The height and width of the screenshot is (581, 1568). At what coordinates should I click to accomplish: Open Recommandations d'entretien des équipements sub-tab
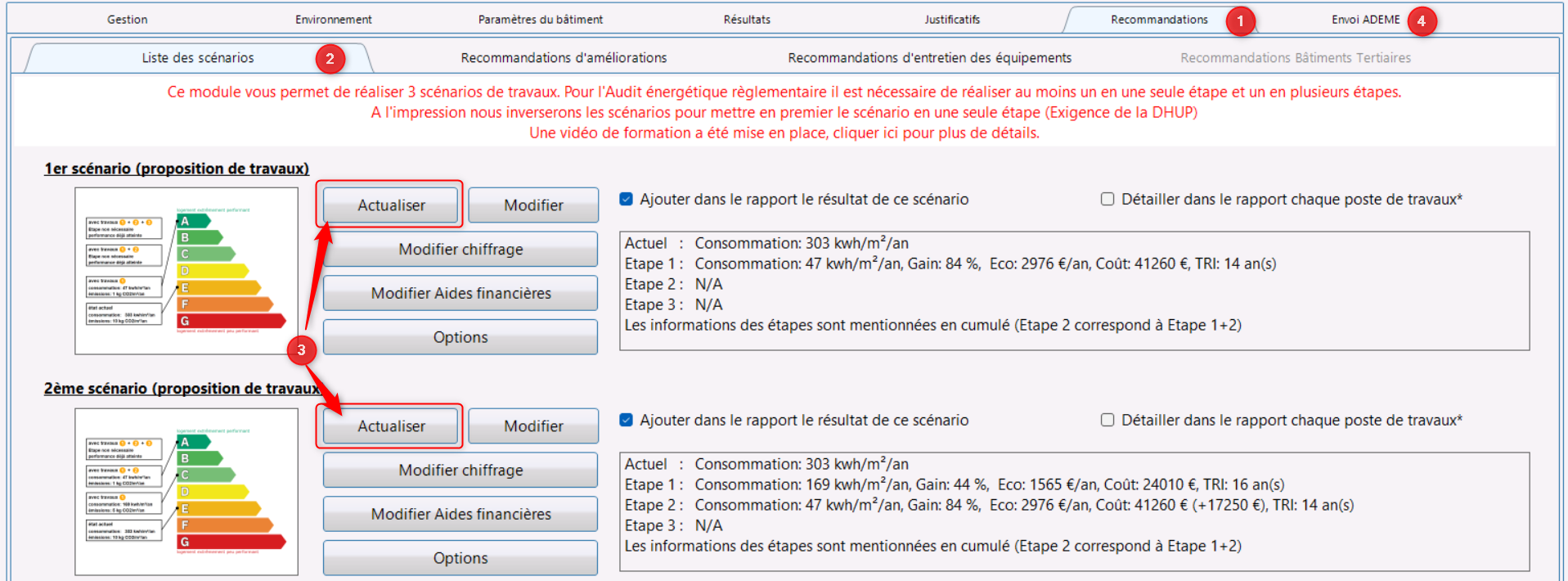coord(929,58)
